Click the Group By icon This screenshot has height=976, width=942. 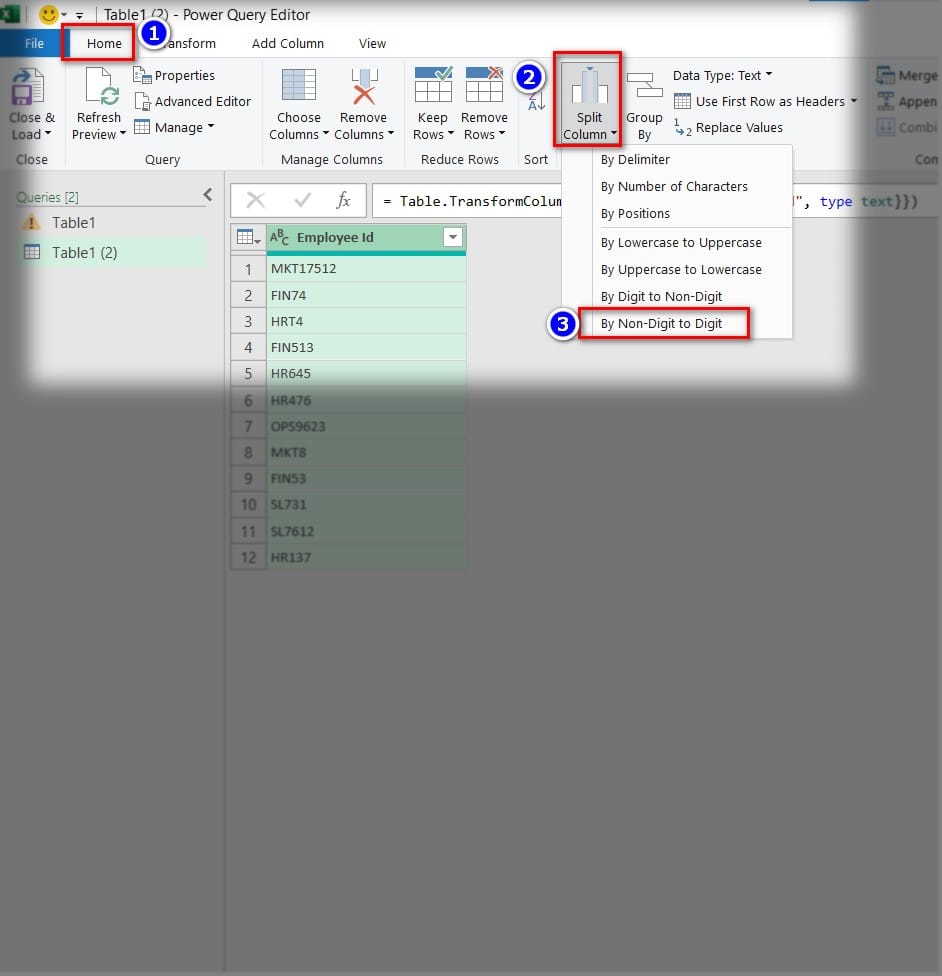(x=644, y=88)
